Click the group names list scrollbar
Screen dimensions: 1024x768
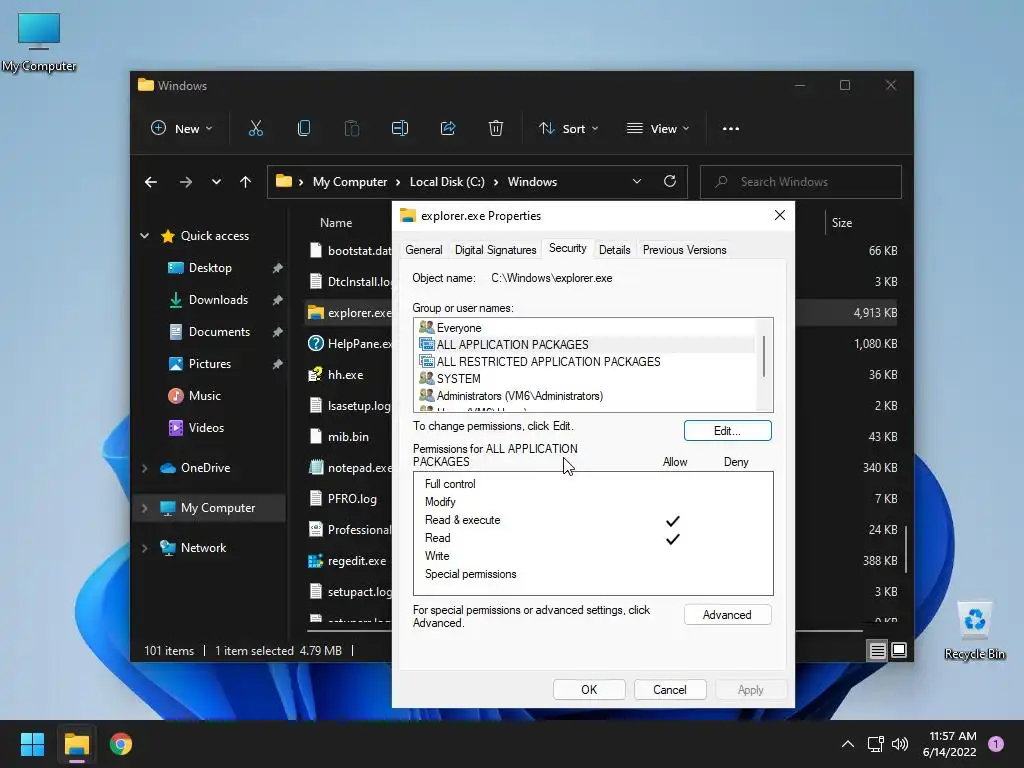pos(763,357)
